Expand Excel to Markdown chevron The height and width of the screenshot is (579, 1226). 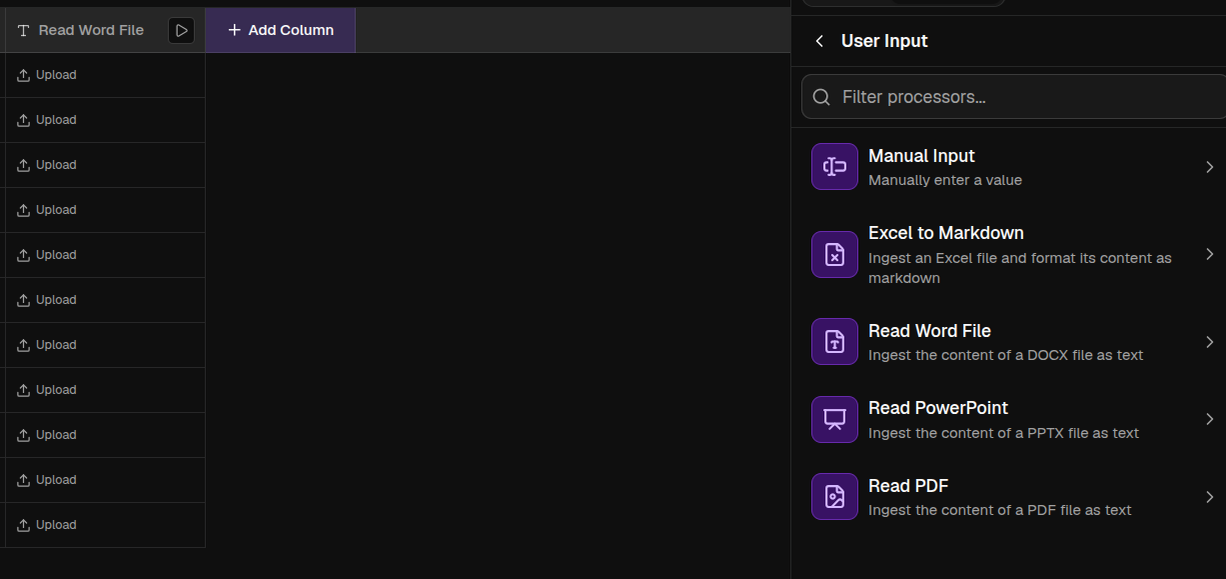pos(1209,254)
